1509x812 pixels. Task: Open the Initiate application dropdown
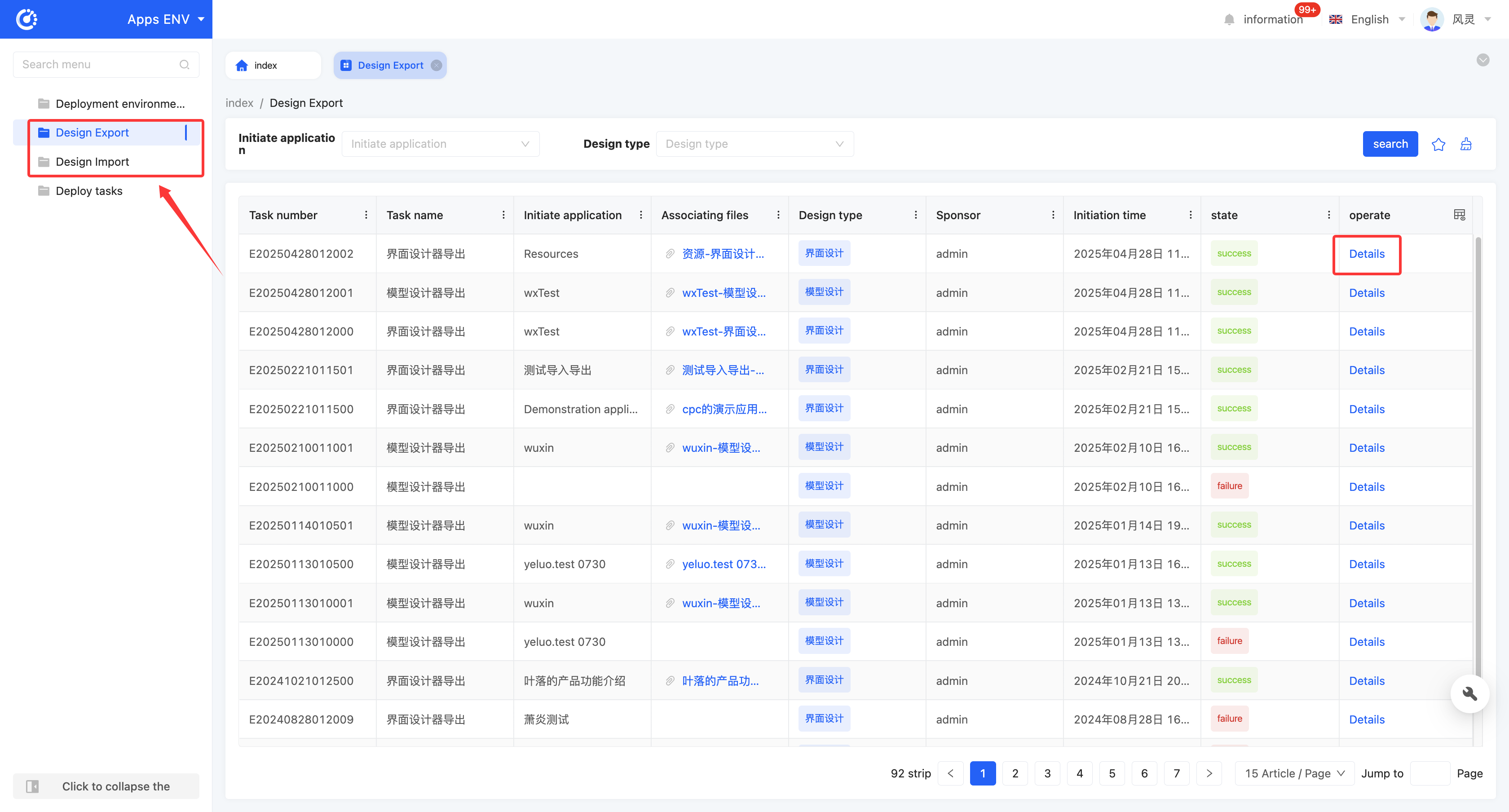(x=441, y=144)
